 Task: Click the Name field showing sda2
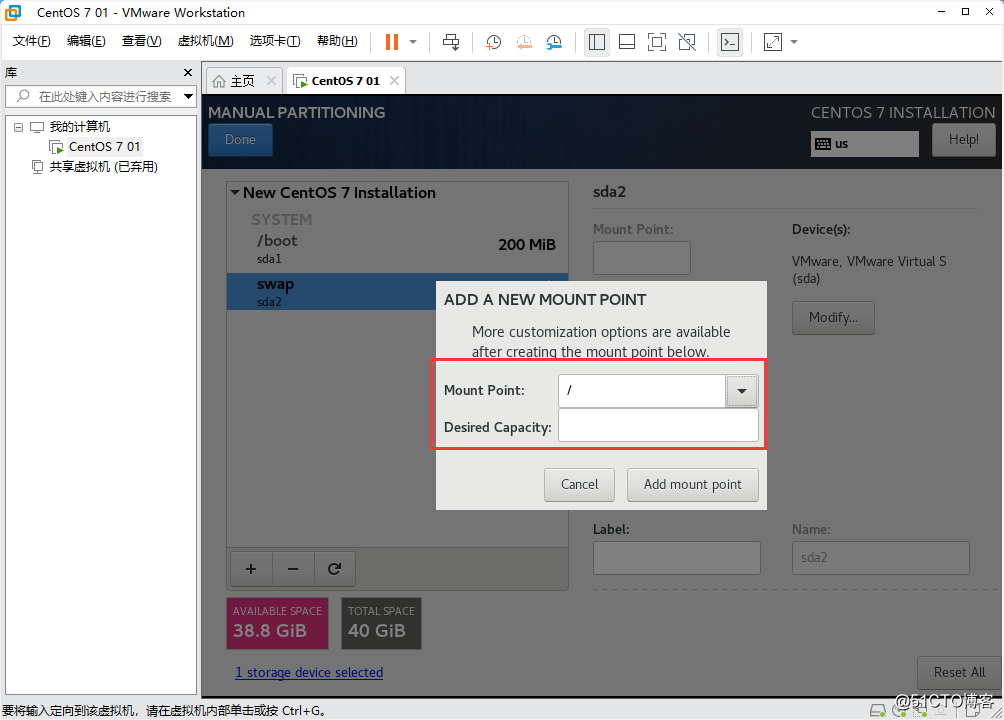[x=880, y=558]
